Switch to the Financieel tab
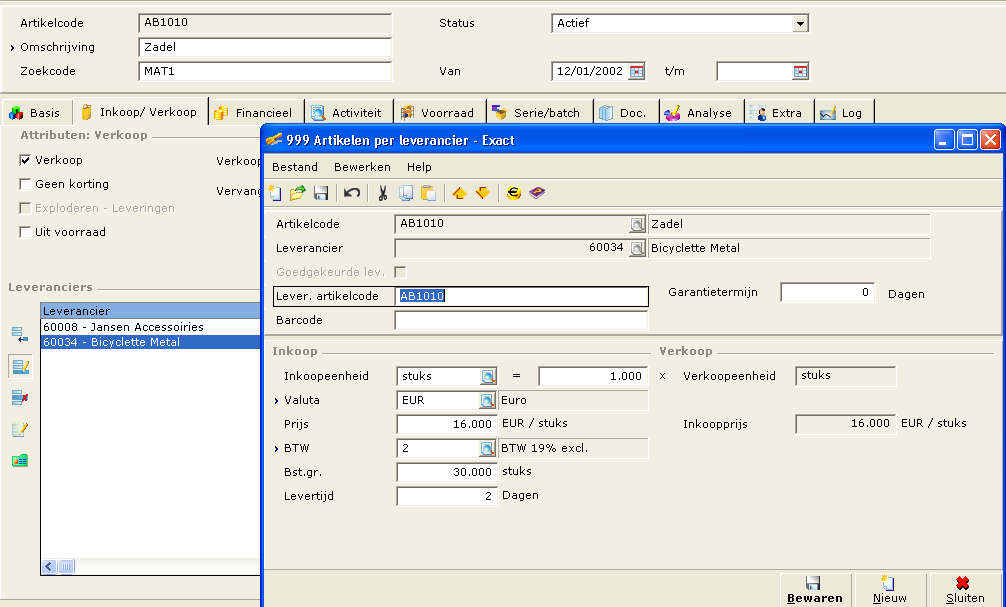Image resolution: width=1006 pixels, height=607 pixels. tap(254, 112)
